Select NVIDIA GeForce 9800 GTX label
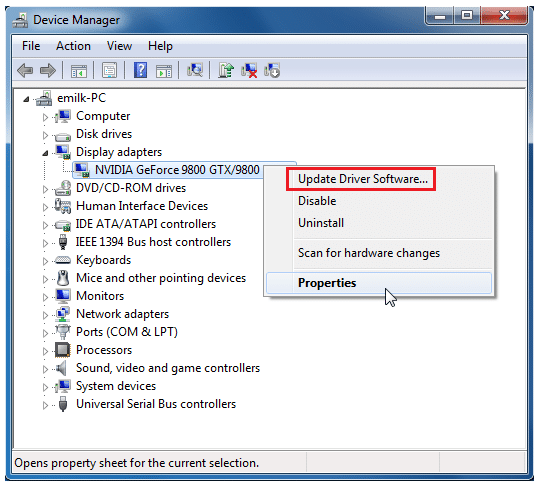This screenshot has height=492, width=542. (177, 170)
